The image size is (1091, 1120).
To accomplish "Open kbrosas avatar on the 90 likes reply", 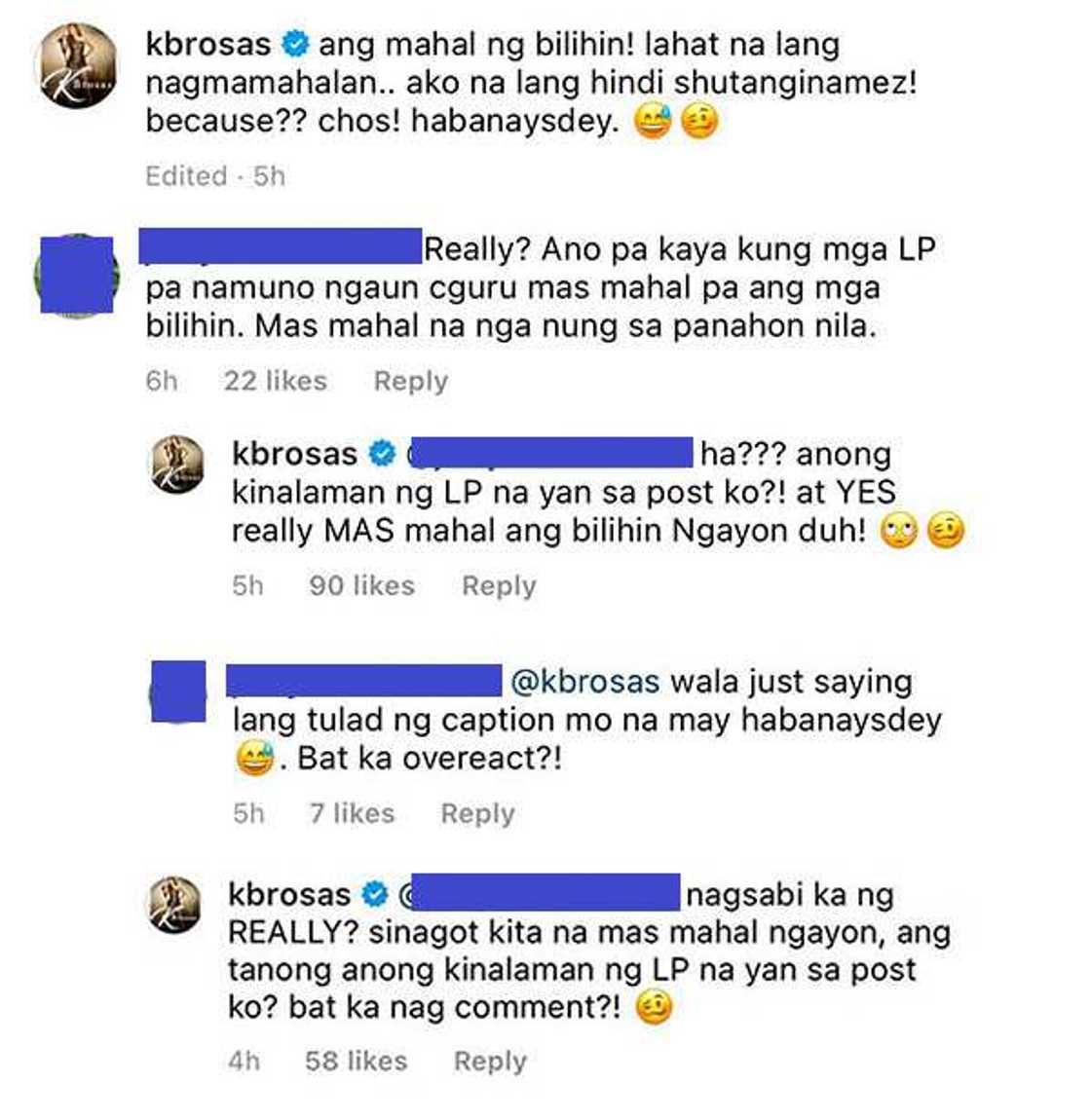I will [176, 465].
